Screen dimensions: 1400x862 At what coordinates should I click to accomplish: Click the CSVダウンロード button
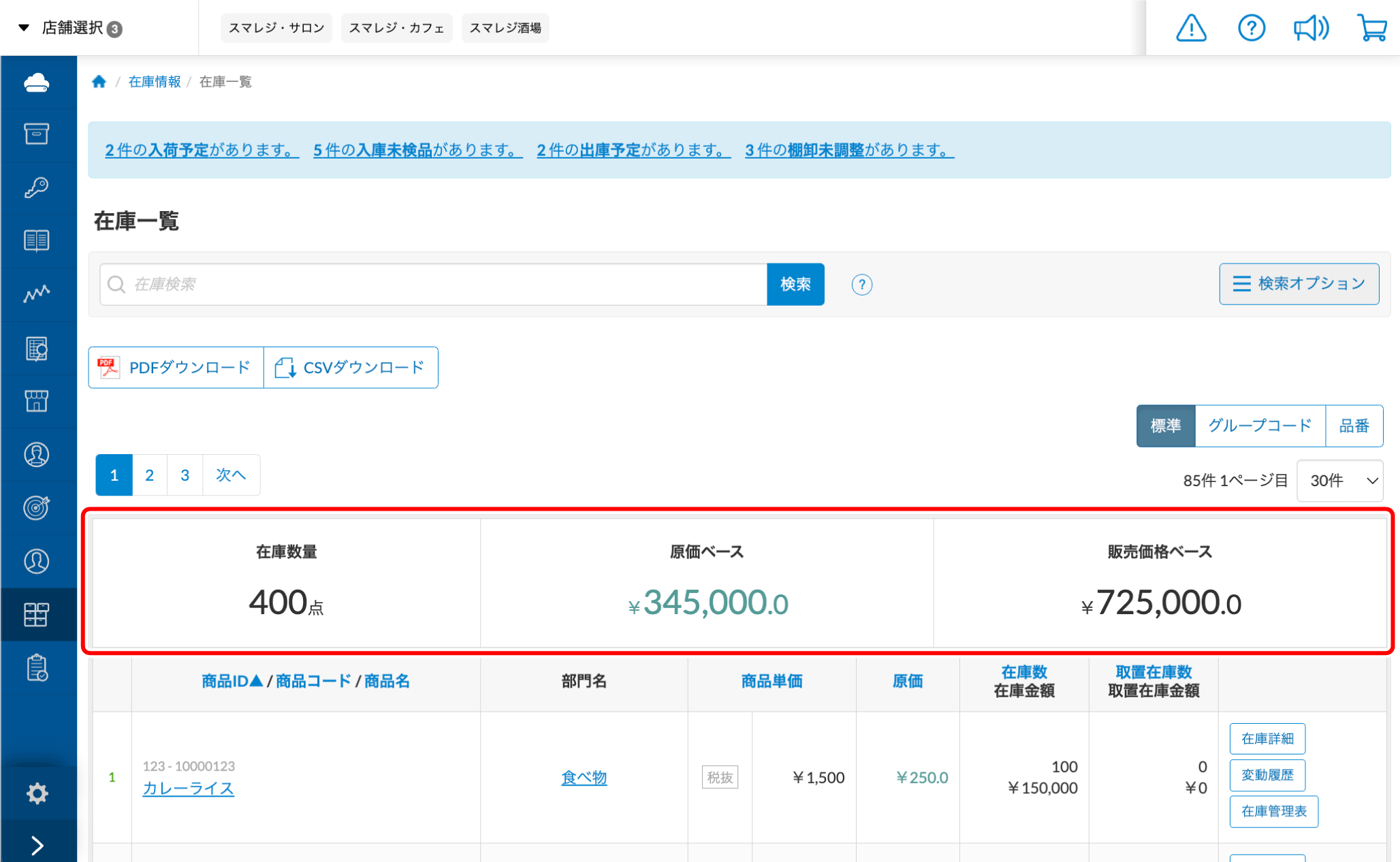point(351,368)
